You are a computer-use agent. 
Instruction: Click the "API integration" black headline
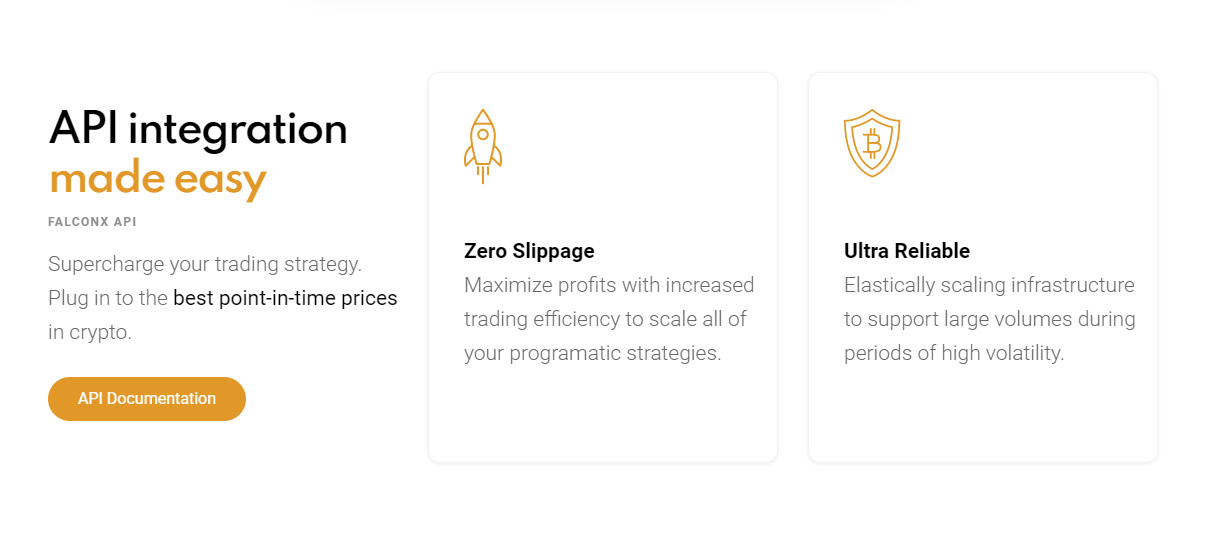[x=198, y=129]
